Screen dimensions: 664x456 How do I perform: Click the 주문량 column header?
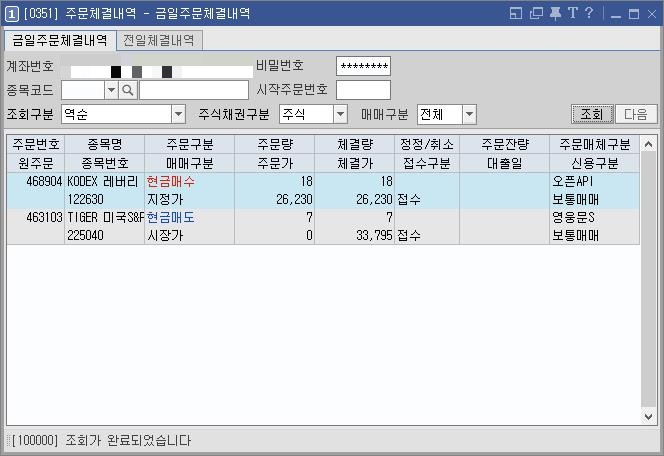coord(274,145)
